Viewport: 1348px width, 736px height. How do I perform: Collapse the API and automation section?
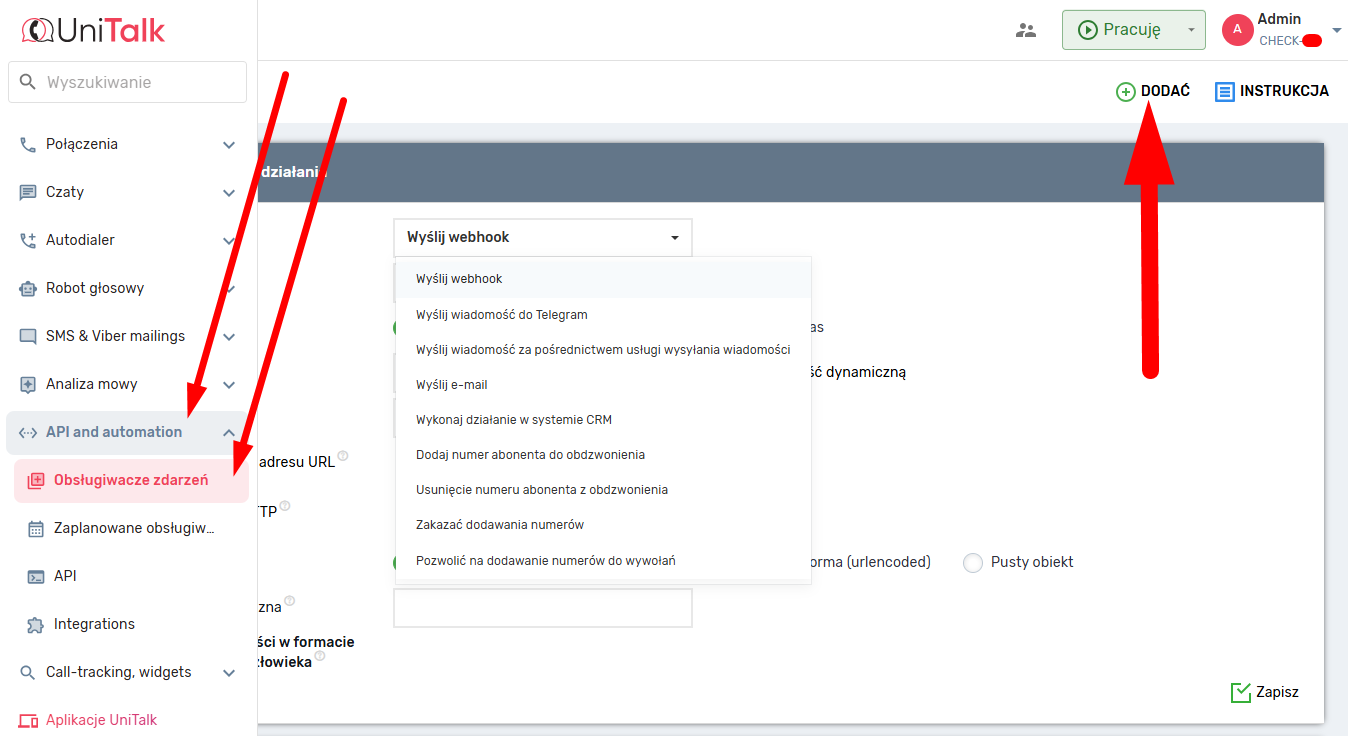229,433
